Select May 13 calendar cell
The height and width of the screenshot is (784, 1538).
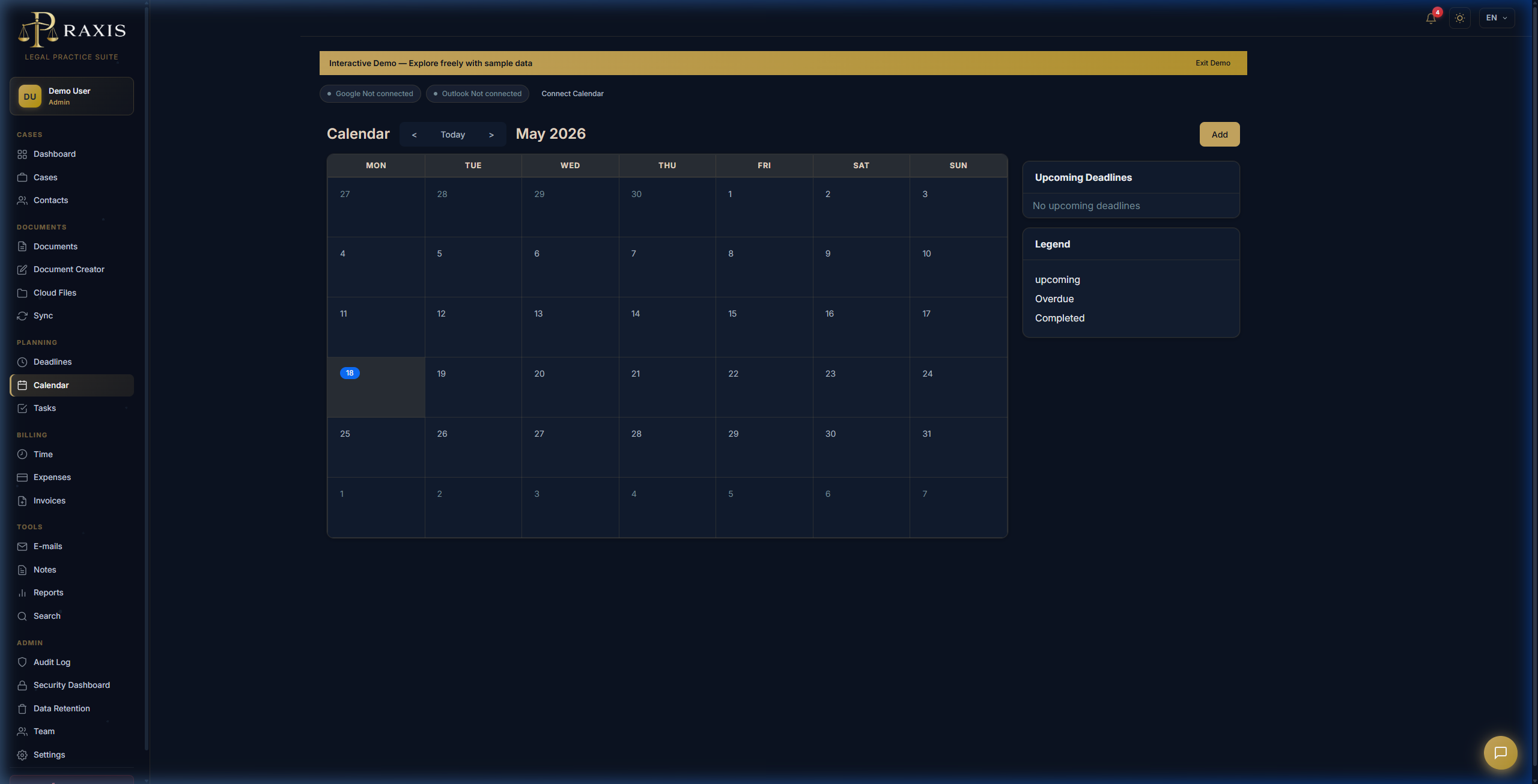pos(570,327)
